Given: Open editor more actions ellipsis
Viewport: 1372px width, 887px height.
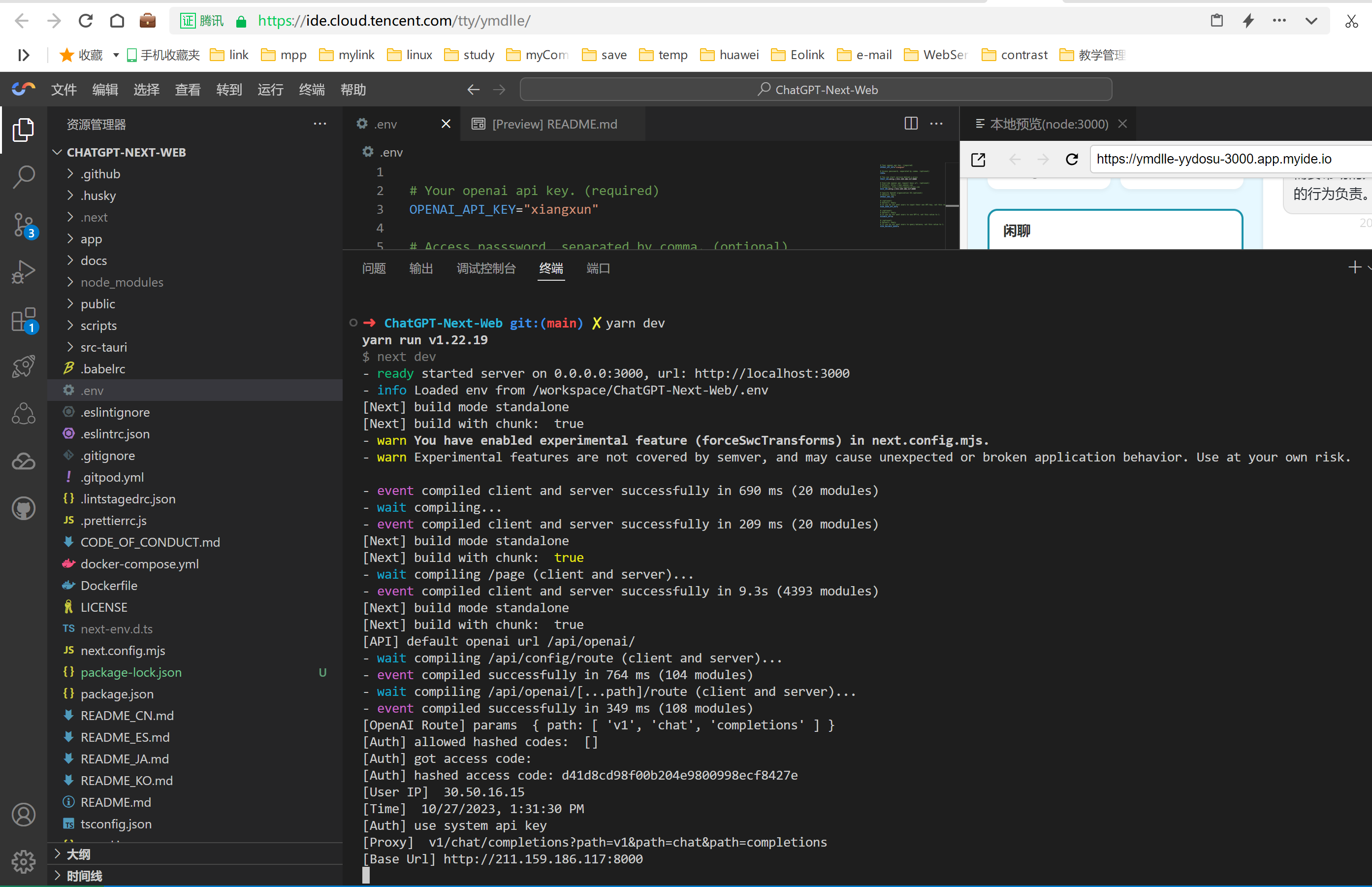Looking at the screenshot, I should [x=937, y=123].
